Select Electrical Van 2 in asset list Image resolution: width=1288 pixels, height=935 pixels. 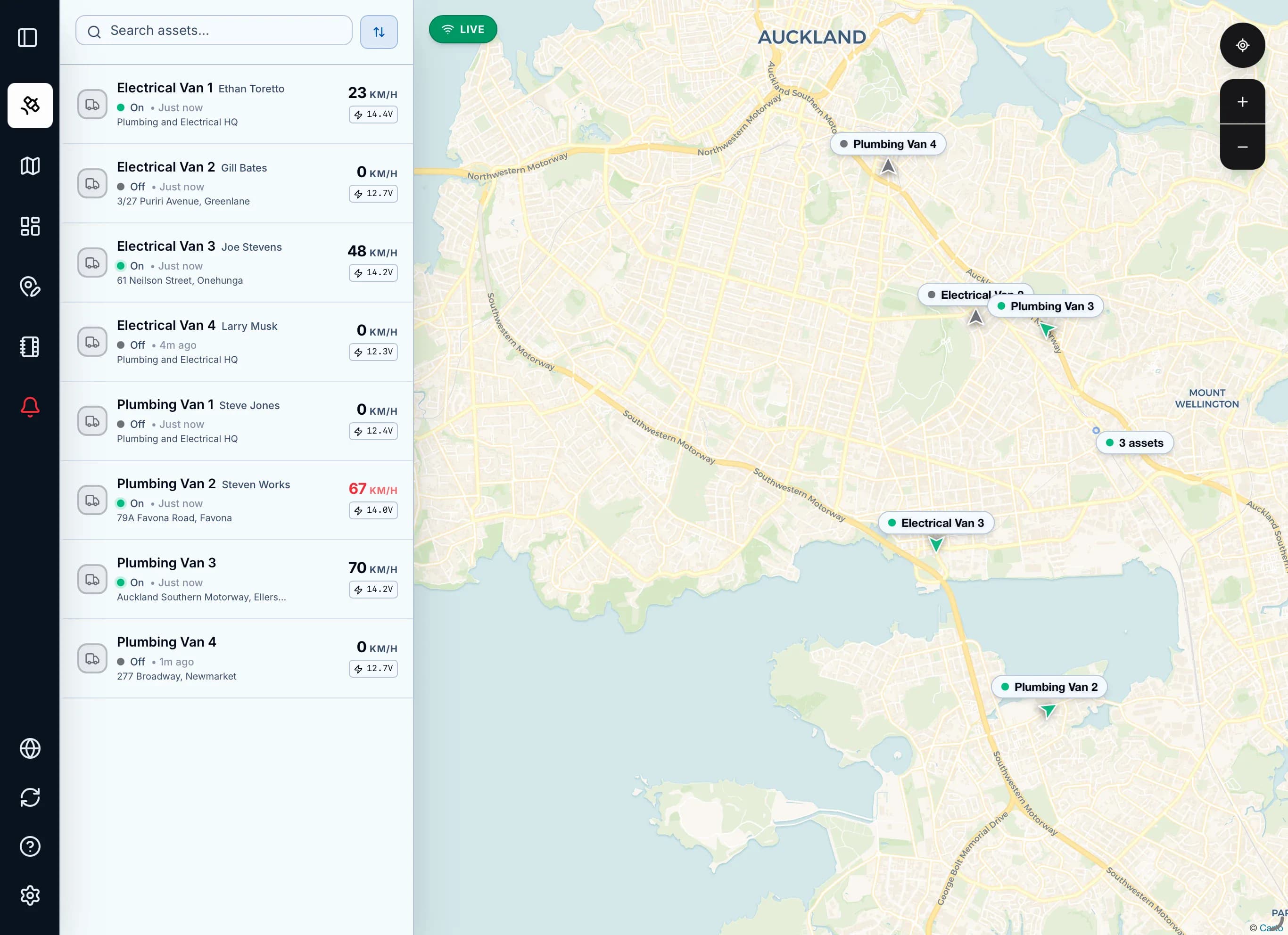click(x=237, y=183)
